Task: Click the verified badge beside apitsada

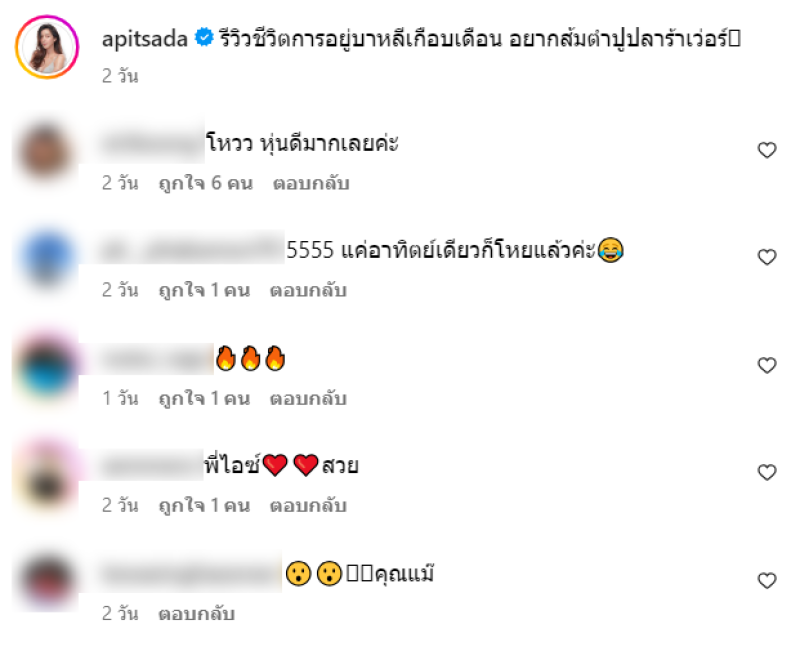Action: coord(204,38)
